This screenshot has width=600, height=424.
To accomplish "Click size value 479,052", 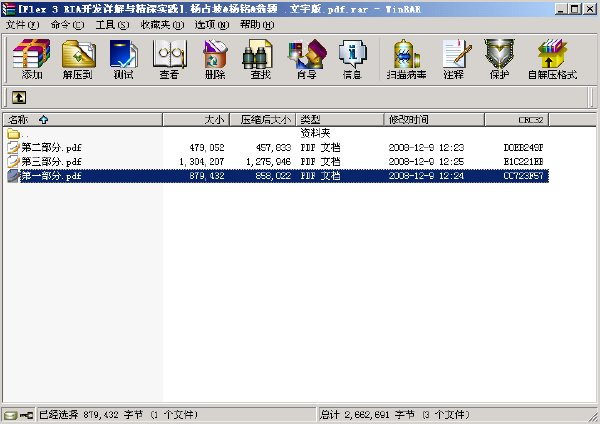I will (x=207, y=147).
